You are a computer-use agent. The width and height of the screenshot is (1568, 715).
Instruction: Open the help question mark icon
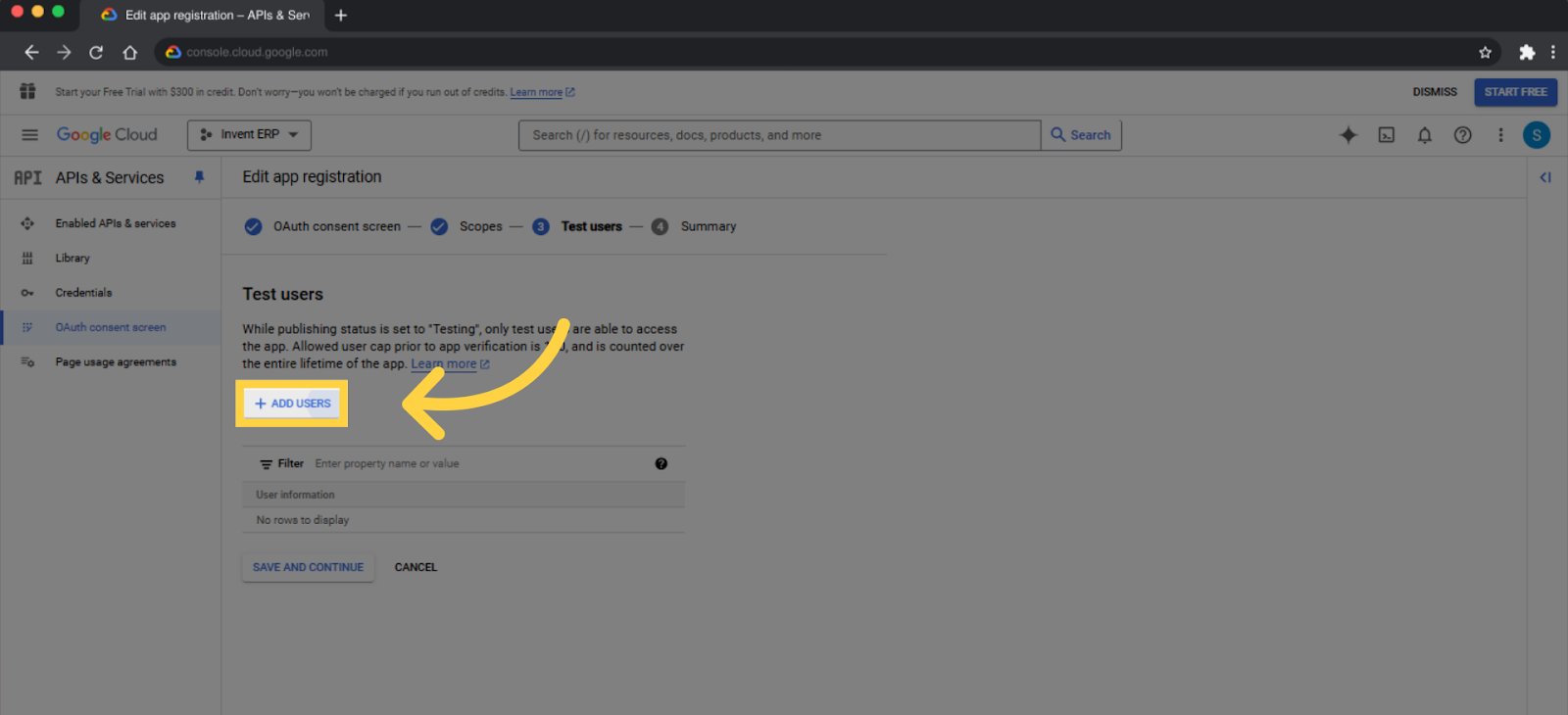1462,135
